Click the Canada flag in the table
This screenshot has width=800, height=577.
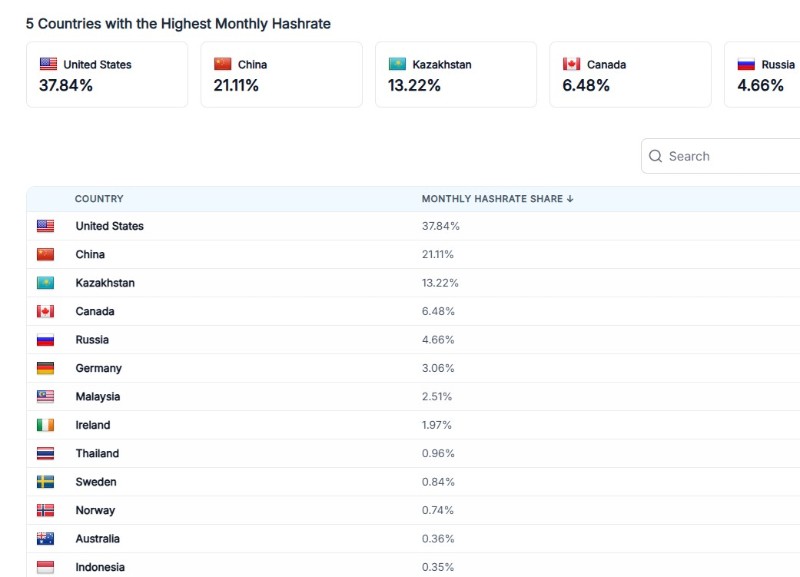(45, 311)
